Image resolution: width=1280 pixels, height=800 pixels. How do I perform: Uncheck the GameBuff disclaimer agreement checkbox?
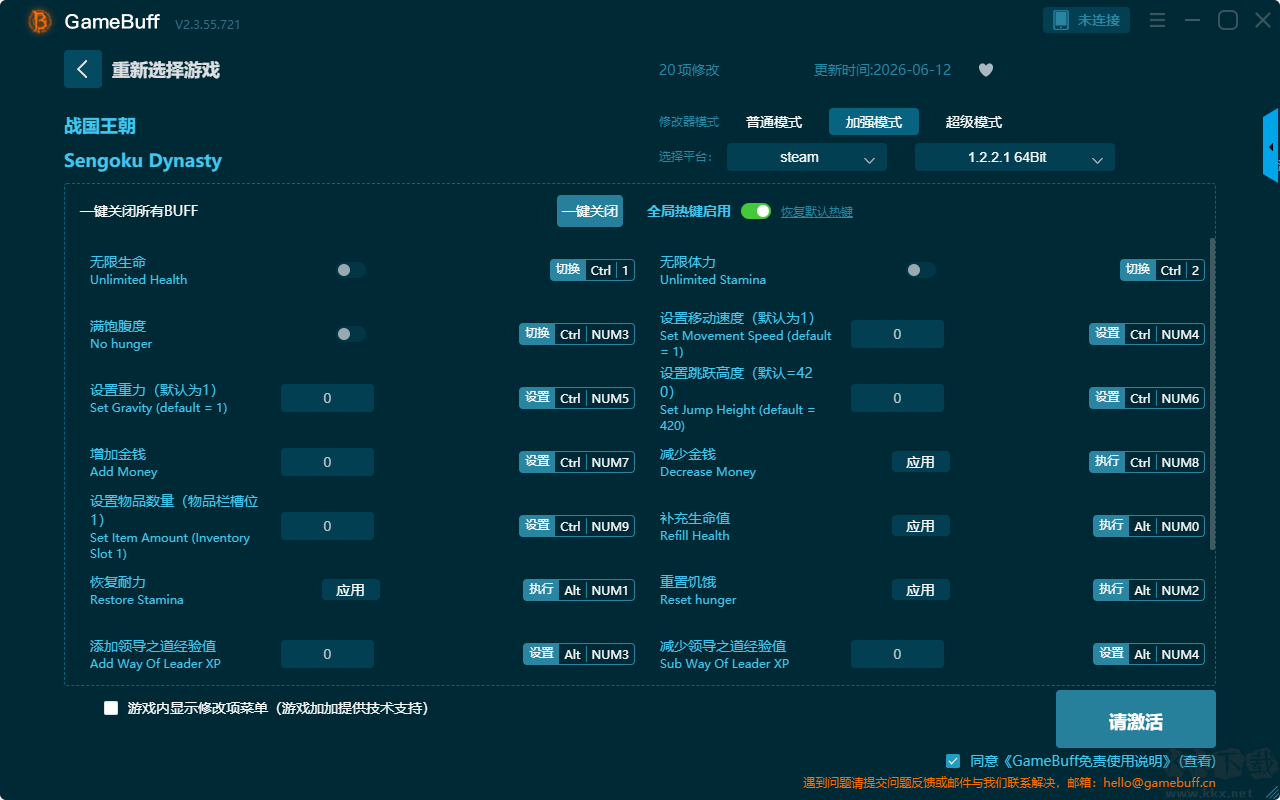(953, 761)
